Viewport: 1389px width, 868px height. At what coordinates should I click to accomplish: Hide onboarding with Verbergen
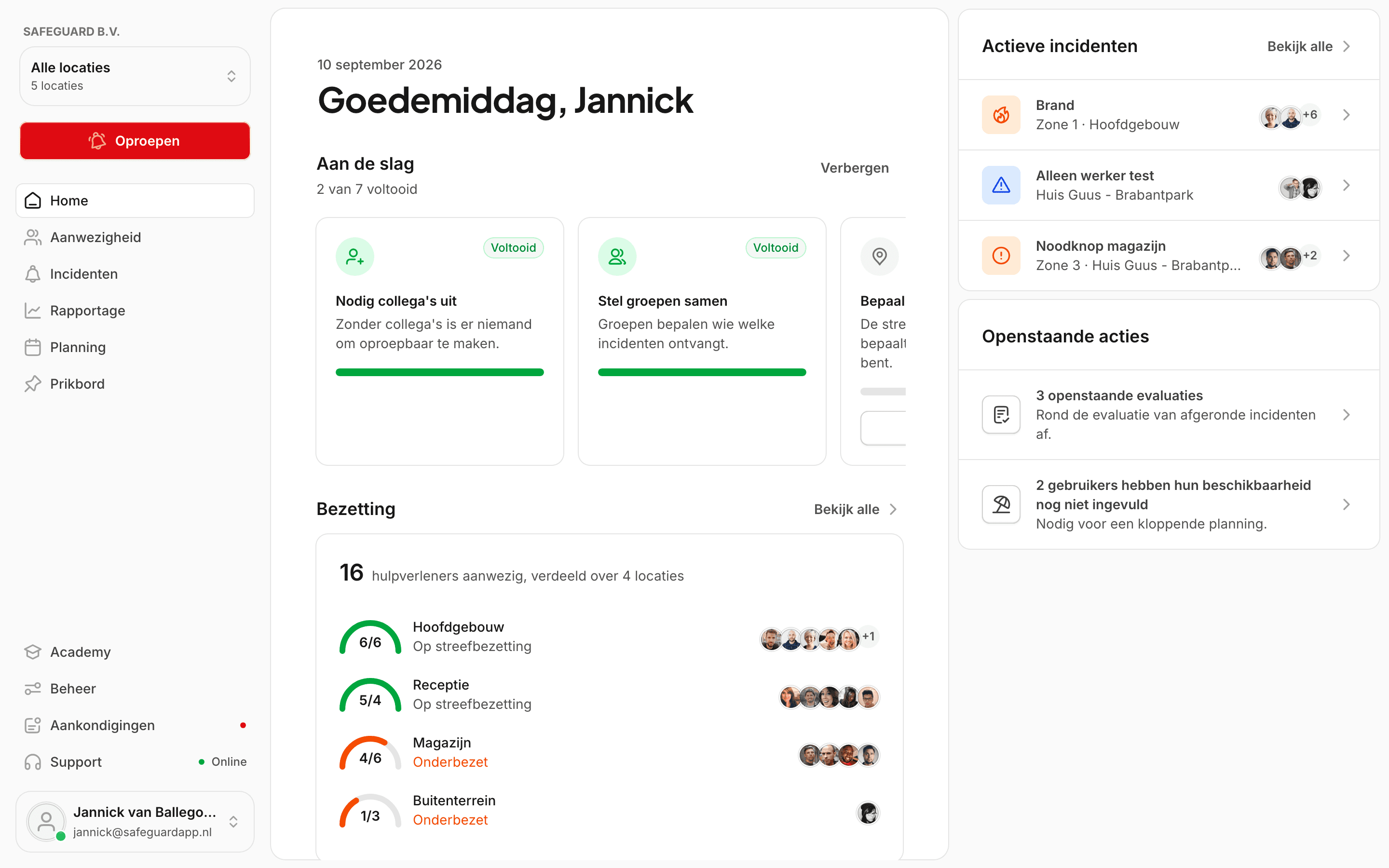pos(855,168)
